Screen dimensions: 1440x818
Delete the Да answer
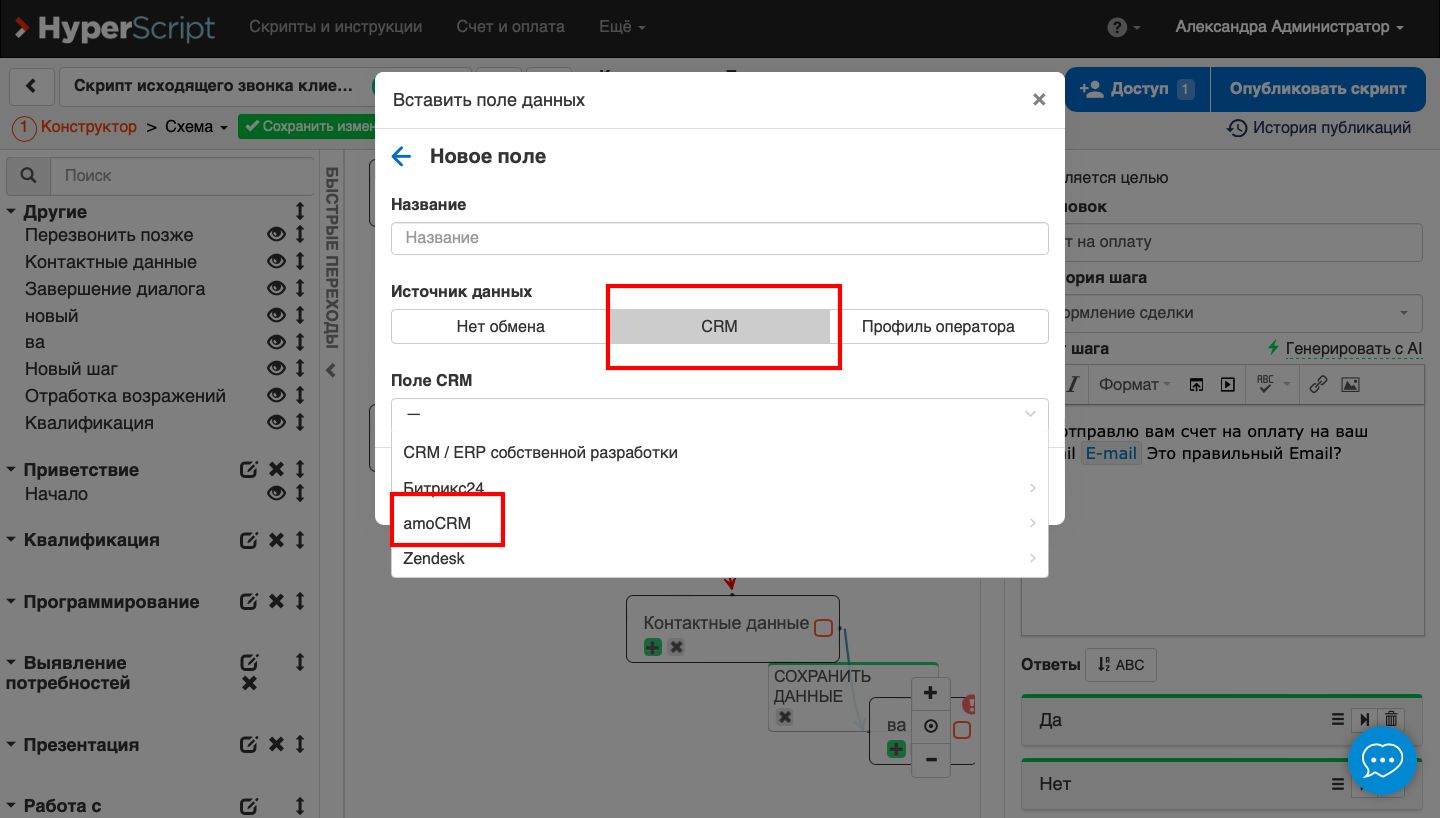[1392, 719]
